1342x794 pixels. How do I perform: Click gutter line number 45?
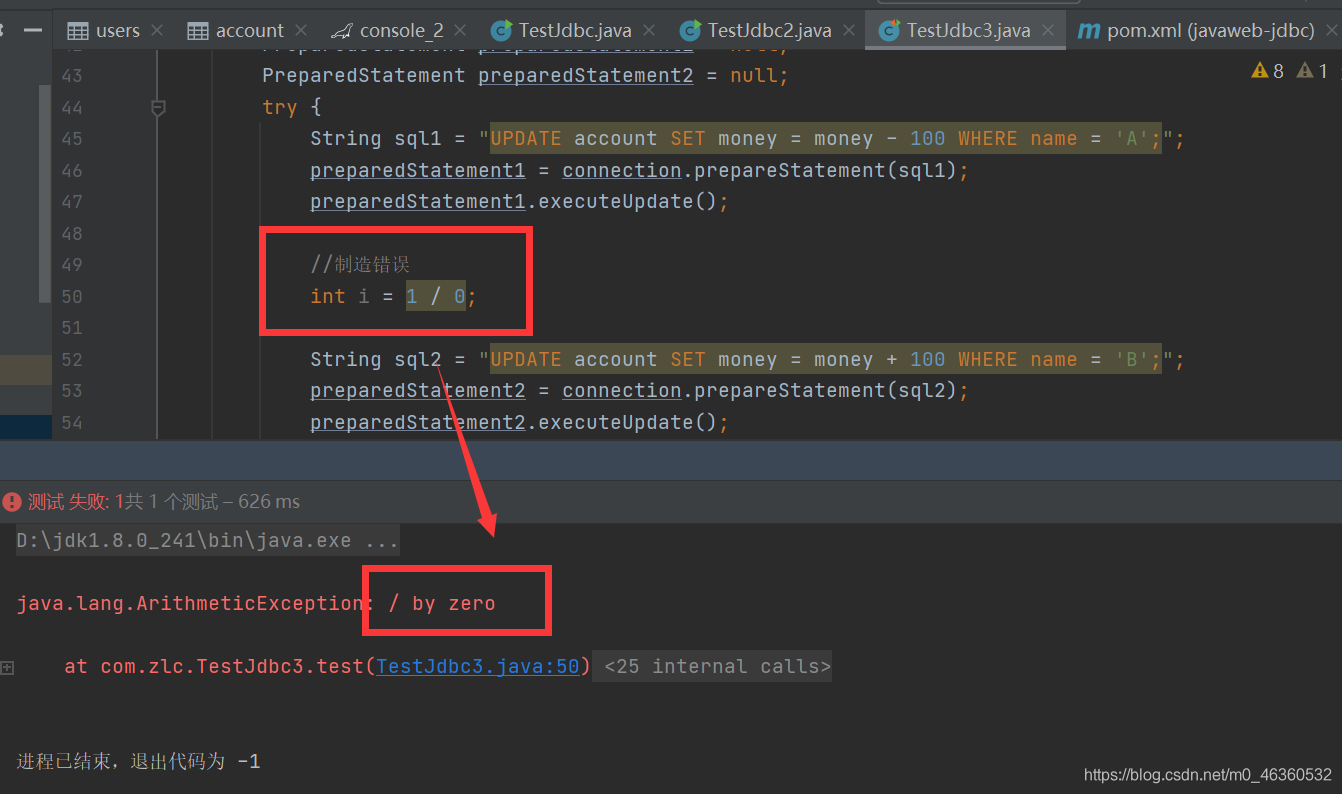71,139
